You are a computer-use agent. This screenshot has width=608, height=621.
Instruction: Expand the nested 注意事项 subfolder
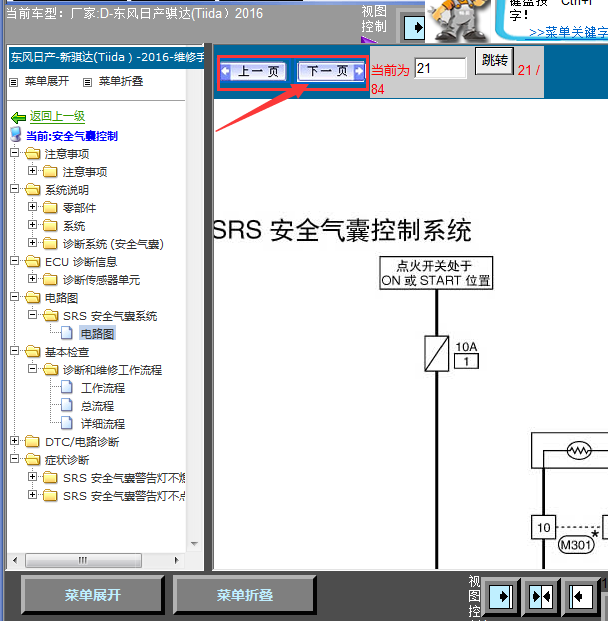[x=32, y=171]
